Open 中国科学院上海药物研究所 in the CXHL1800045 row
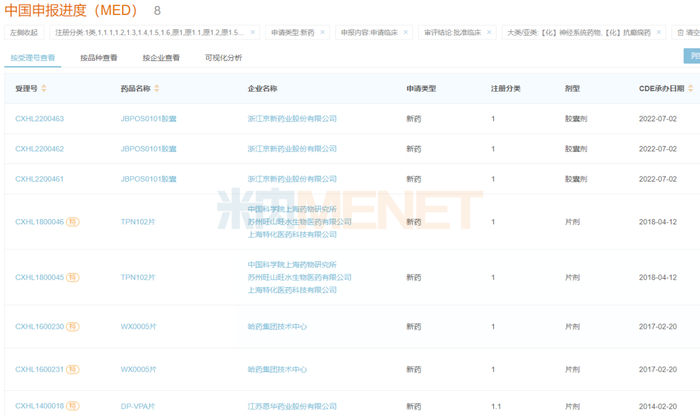The height and width of the screenshot is (417, 700). click(x=292, y=265)
